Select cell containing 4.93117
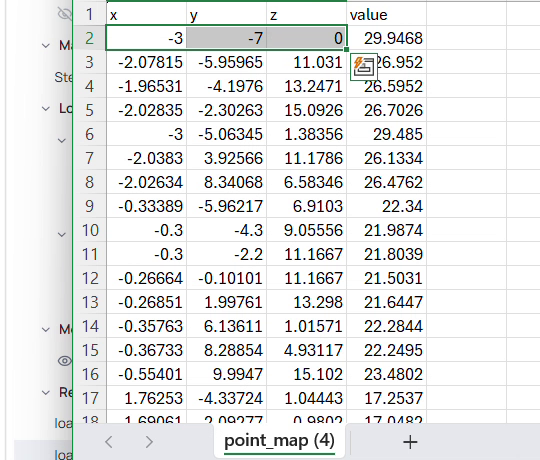Viewport: 540px width, 460px height. coord(307,350)
